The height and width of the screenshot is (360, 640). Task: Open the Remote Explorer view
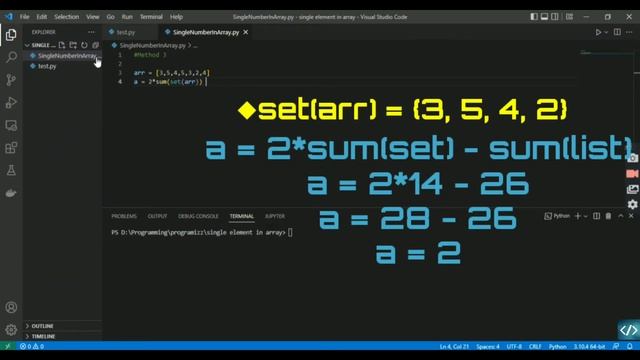[x=11, y=125]
